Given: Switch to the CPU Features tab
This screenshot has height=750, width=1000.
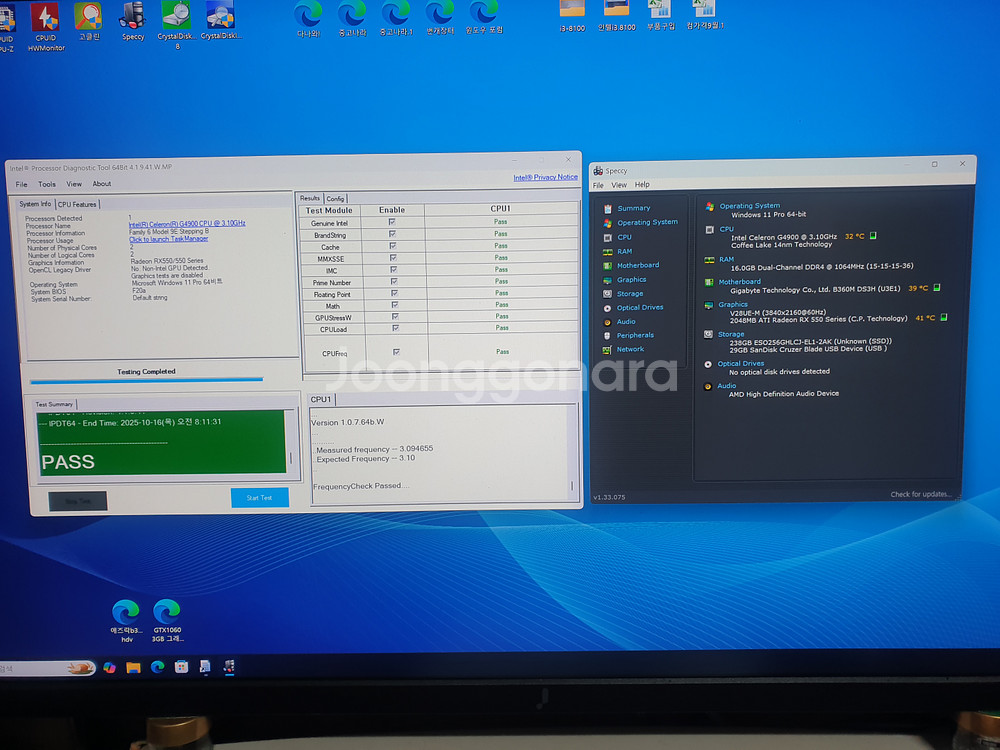Looking at the screenshot, I should pyautogui.click(x=78, y=204).
